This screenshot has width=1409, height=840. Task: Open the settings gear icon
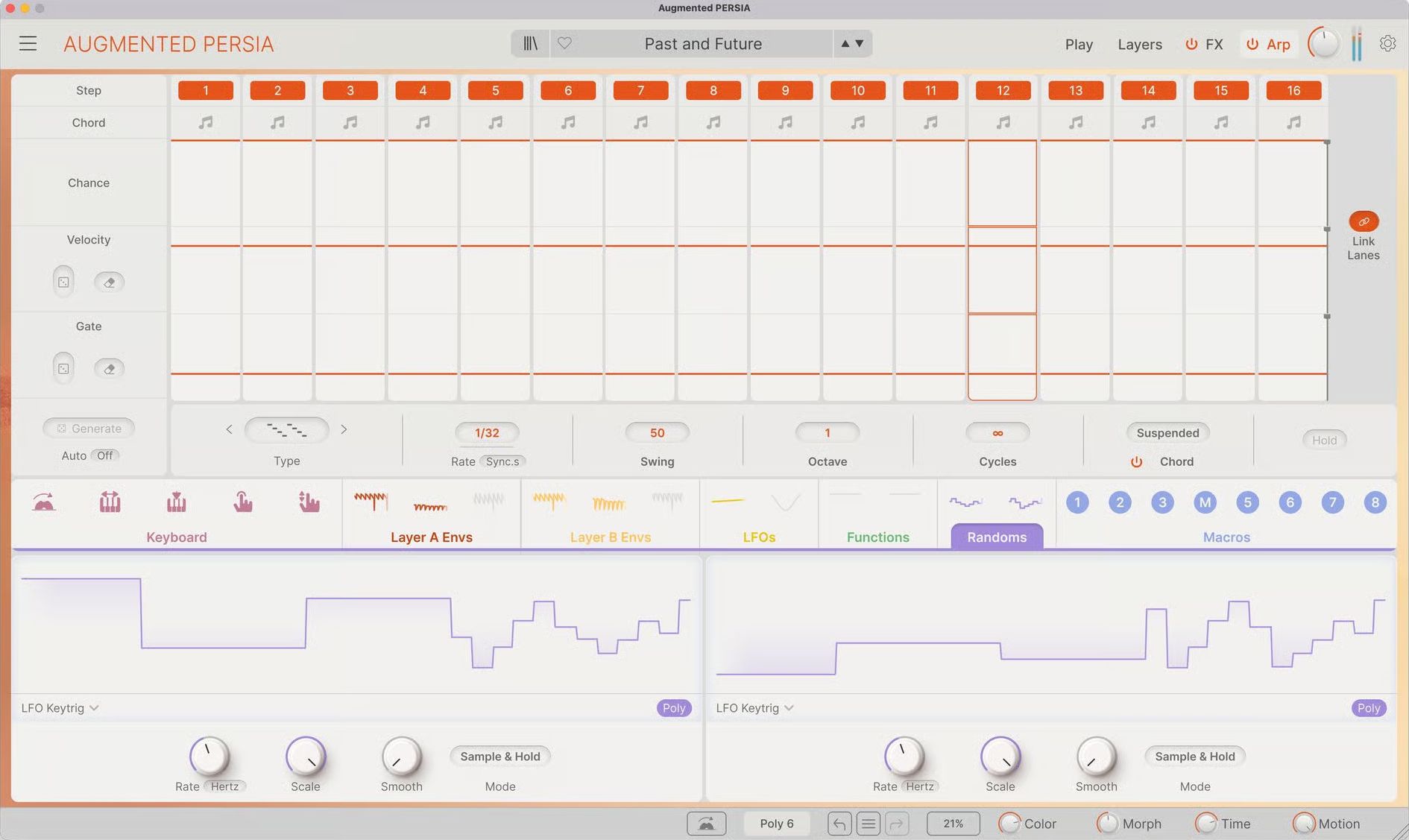click(x=1387, y=44)
